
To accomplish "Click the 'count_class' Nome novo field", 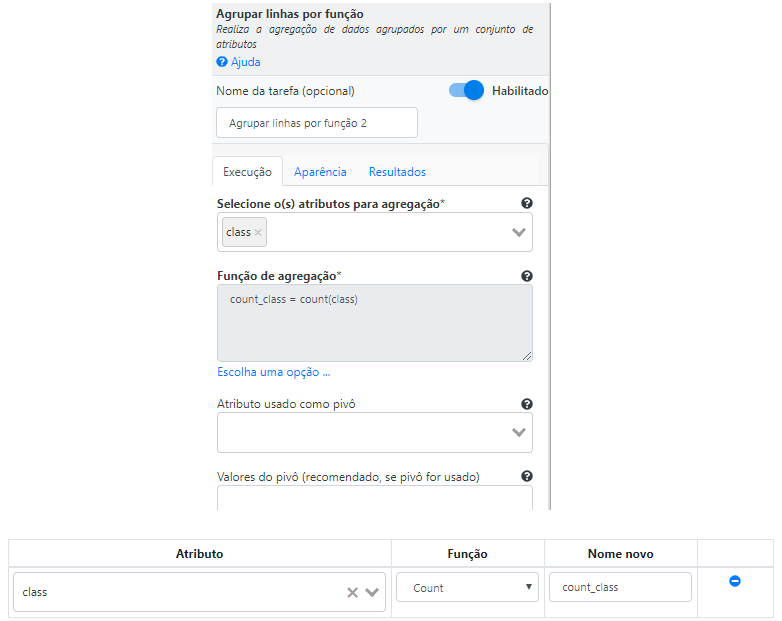I will pyautogui.click(x=620, y=587).
